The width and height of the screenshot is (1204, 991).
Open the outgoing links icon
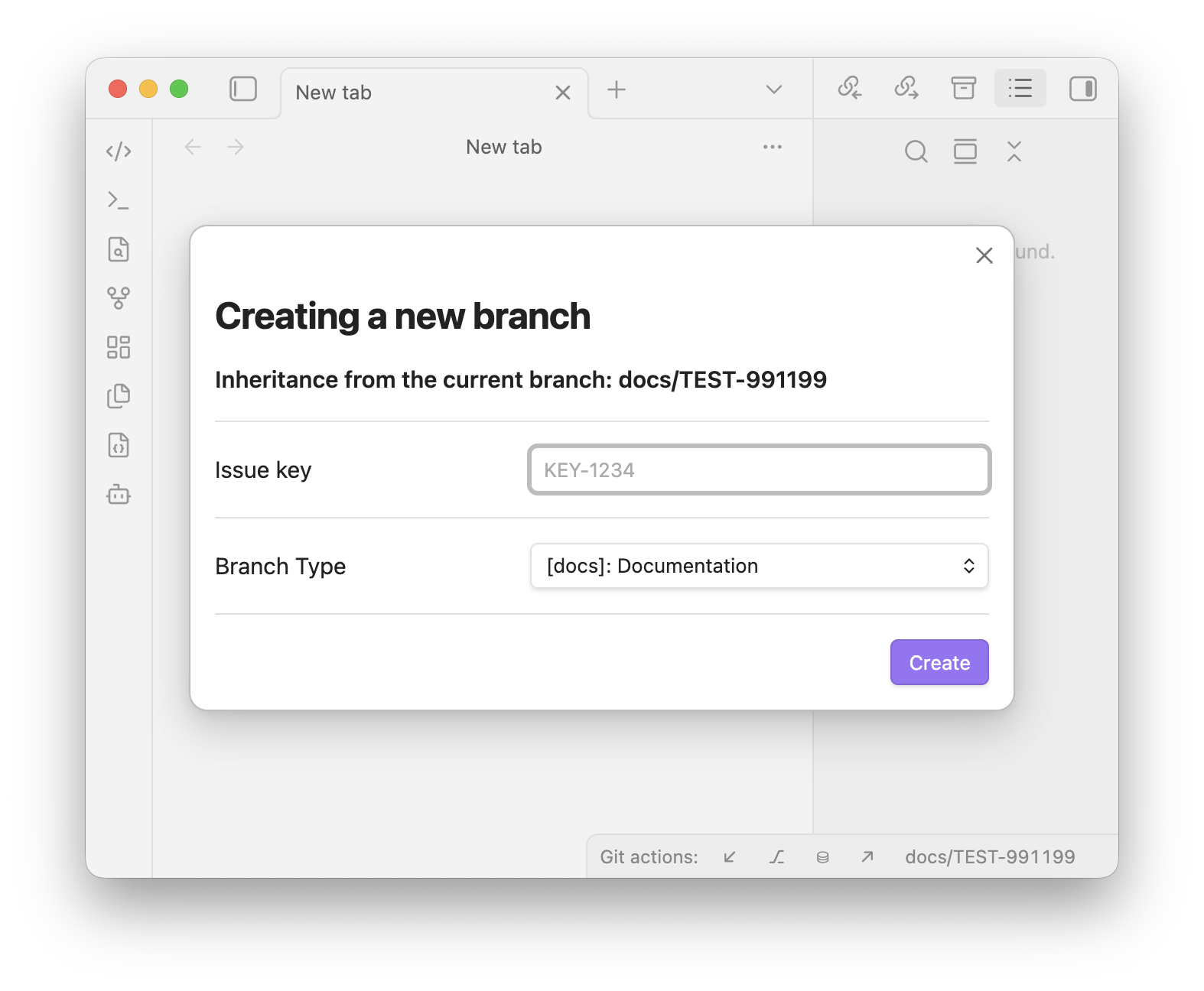click(x=906, y=88)
